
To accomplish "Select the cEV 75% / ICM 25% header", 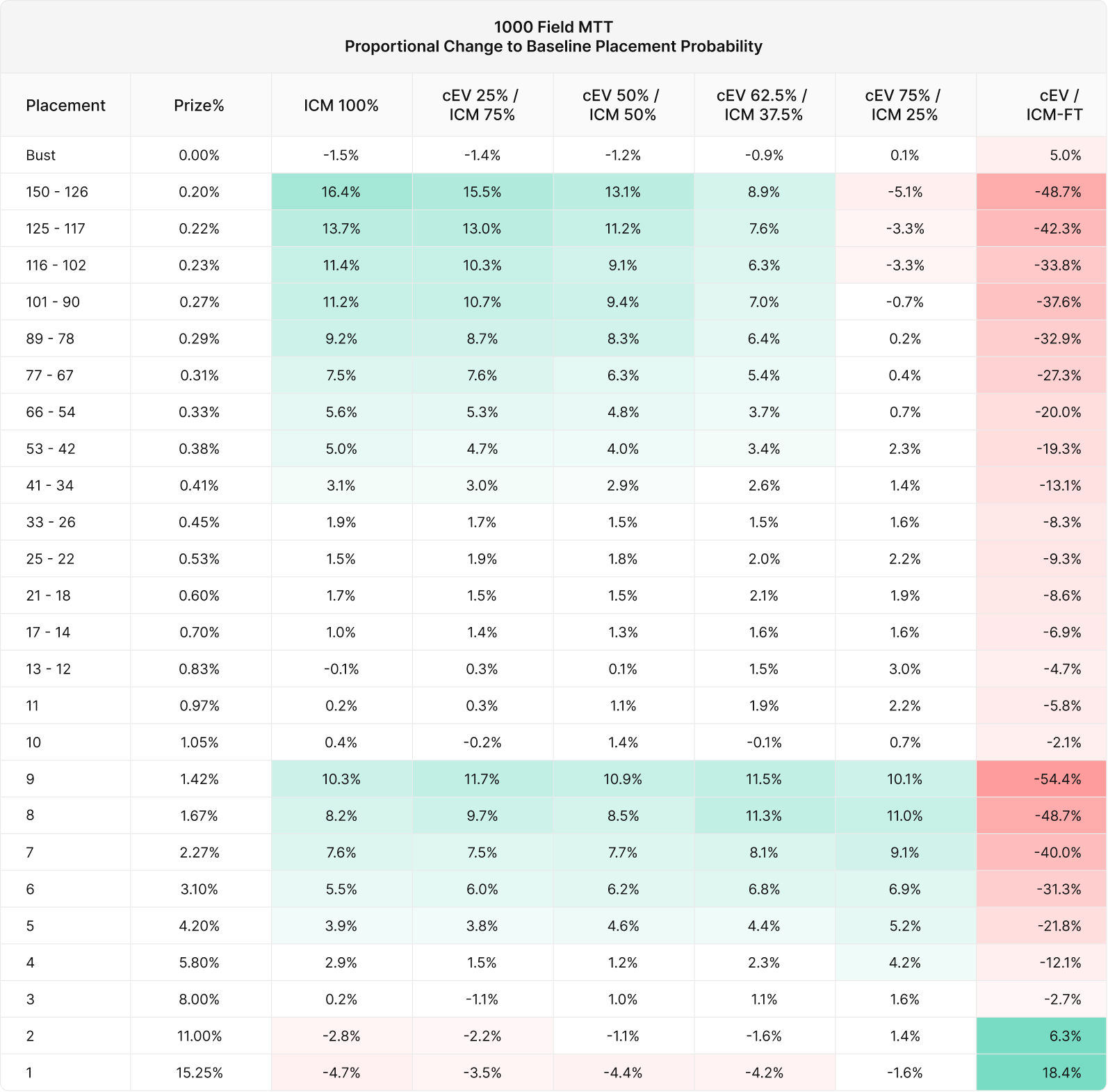I will [904, 105].
